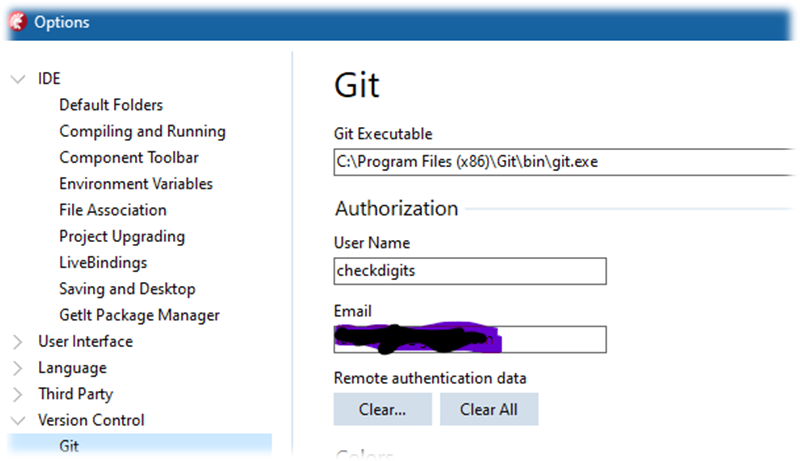Click the Git Executable path field
This screenshot has width=800, height=461.
565,162
